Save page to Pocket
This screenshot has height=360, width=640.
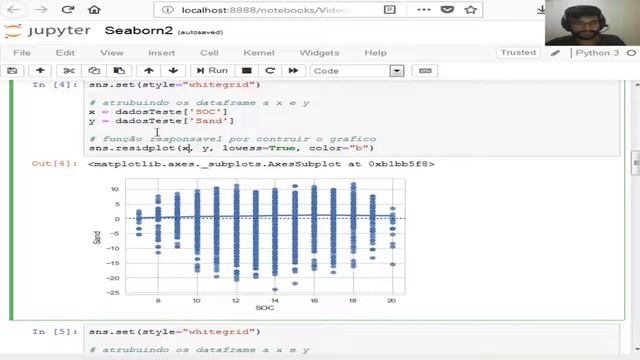pos(447,10)
